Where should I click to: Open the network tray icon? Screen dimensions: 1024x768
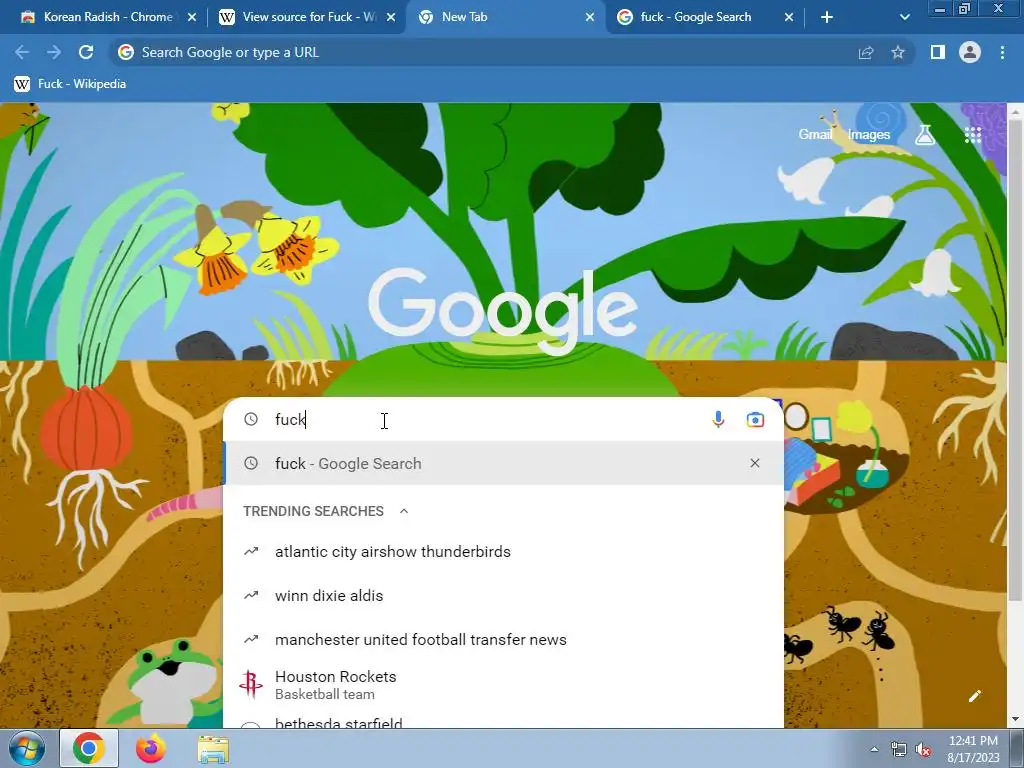pos(899,749)
